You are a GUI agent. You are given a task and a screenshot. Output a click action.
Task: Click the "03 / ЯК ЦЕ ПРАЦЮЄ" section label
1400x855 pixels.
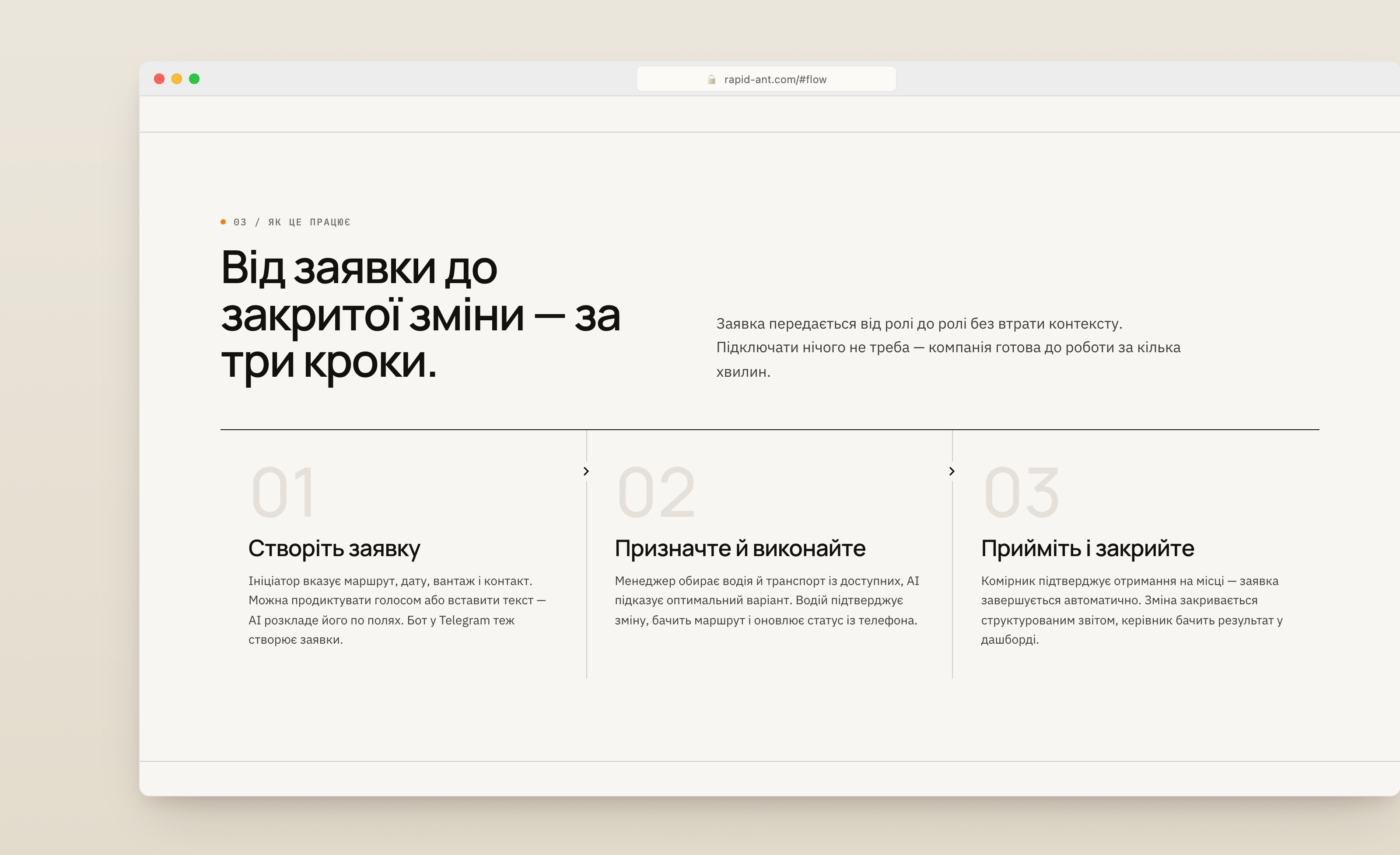292,222
